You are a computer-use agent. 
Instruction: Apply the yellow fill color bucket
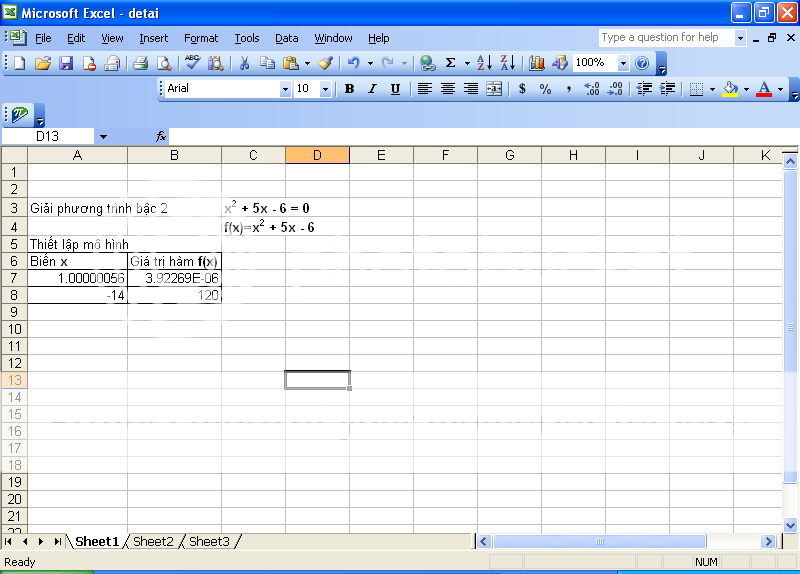pyautogui.click(x=728, y=89)
